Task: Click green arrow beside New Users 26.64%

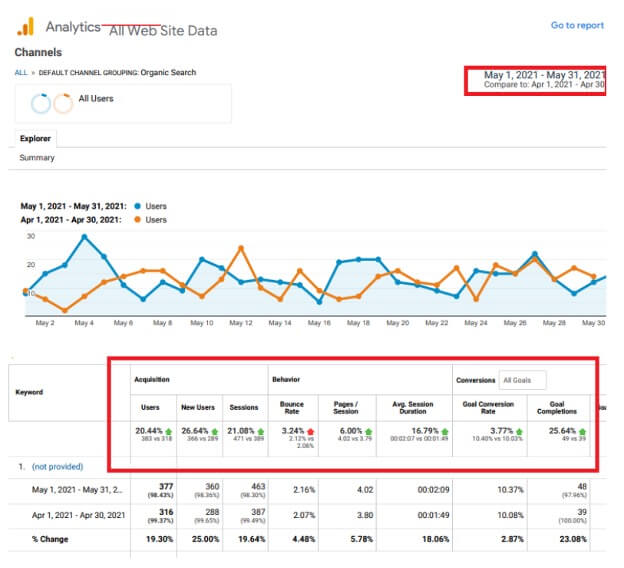Action: pyautogui.click(x=215, y=431)
